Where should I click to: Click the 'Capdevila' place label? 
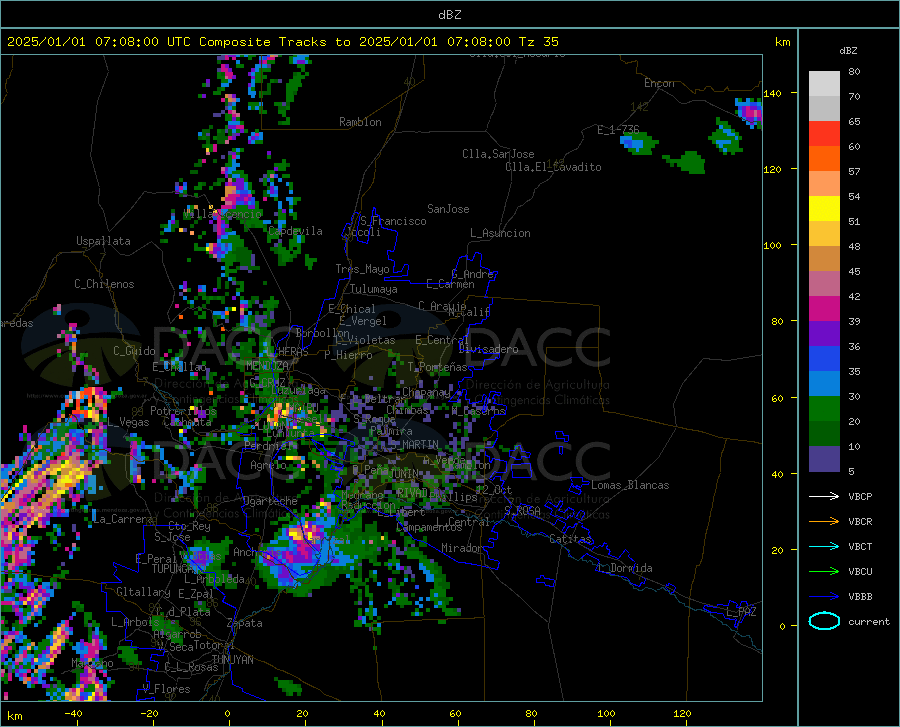pyautogui.click(x=295, y=231)
